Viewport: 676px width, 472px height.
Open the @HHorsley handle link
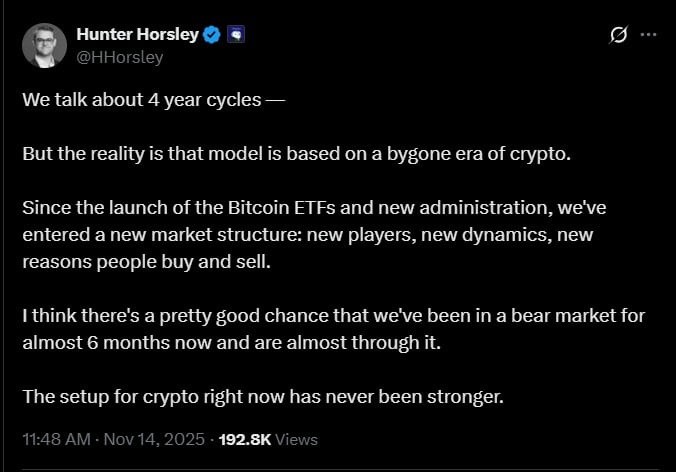point(120,57)
